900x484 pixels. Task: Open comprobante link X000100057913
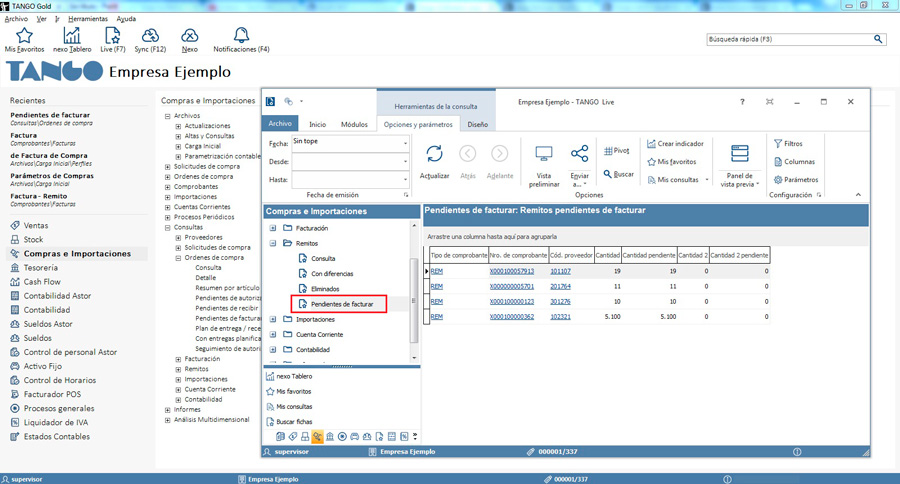coord(511,271)
